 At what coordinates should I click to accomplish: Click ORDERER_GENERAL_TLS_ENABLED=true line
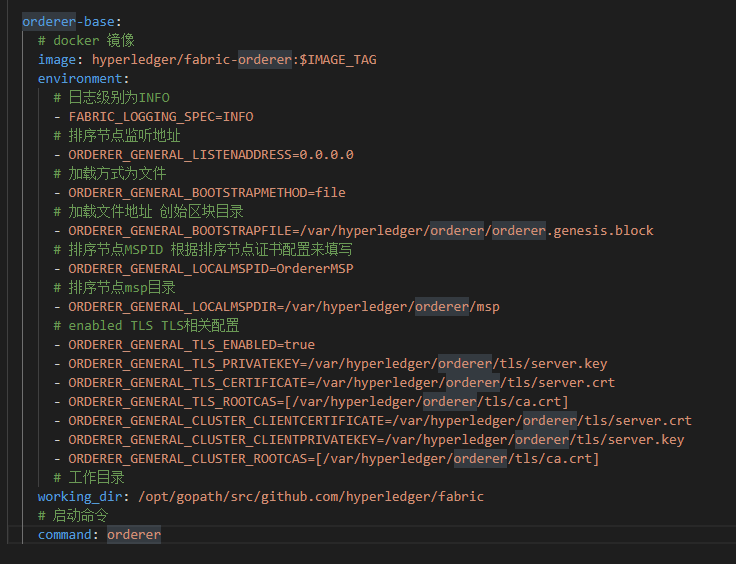pyautogui.click(x=184, y=344)
